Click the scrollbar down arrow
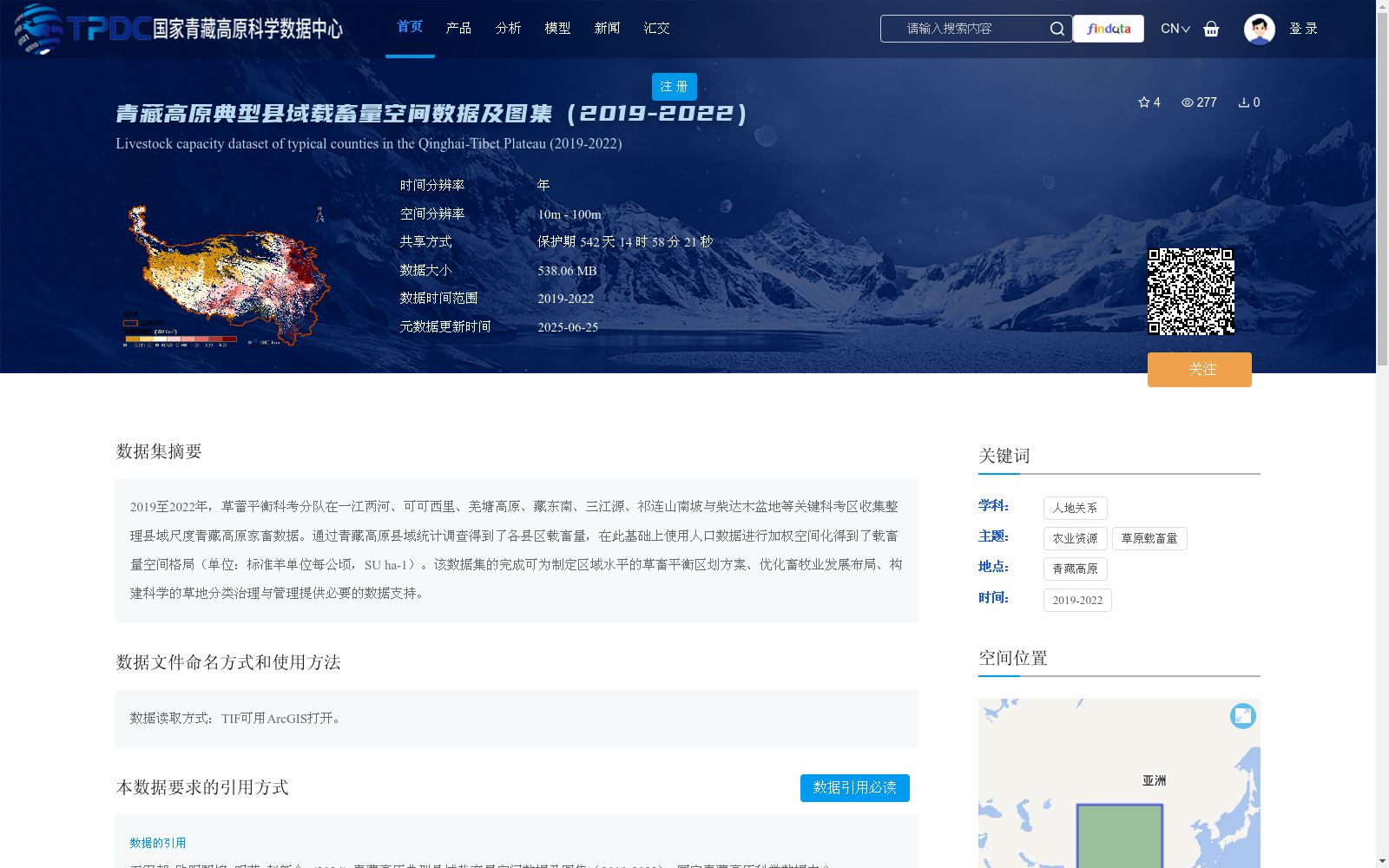Screen dimensions: 1389x868 [1382, 862]
